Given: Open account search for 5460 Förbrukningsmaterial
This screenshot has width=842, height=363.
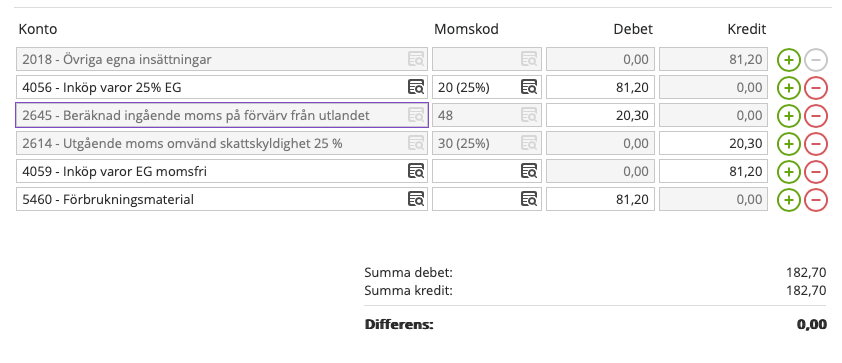Looking at the screenshot, I should [416, 199].
